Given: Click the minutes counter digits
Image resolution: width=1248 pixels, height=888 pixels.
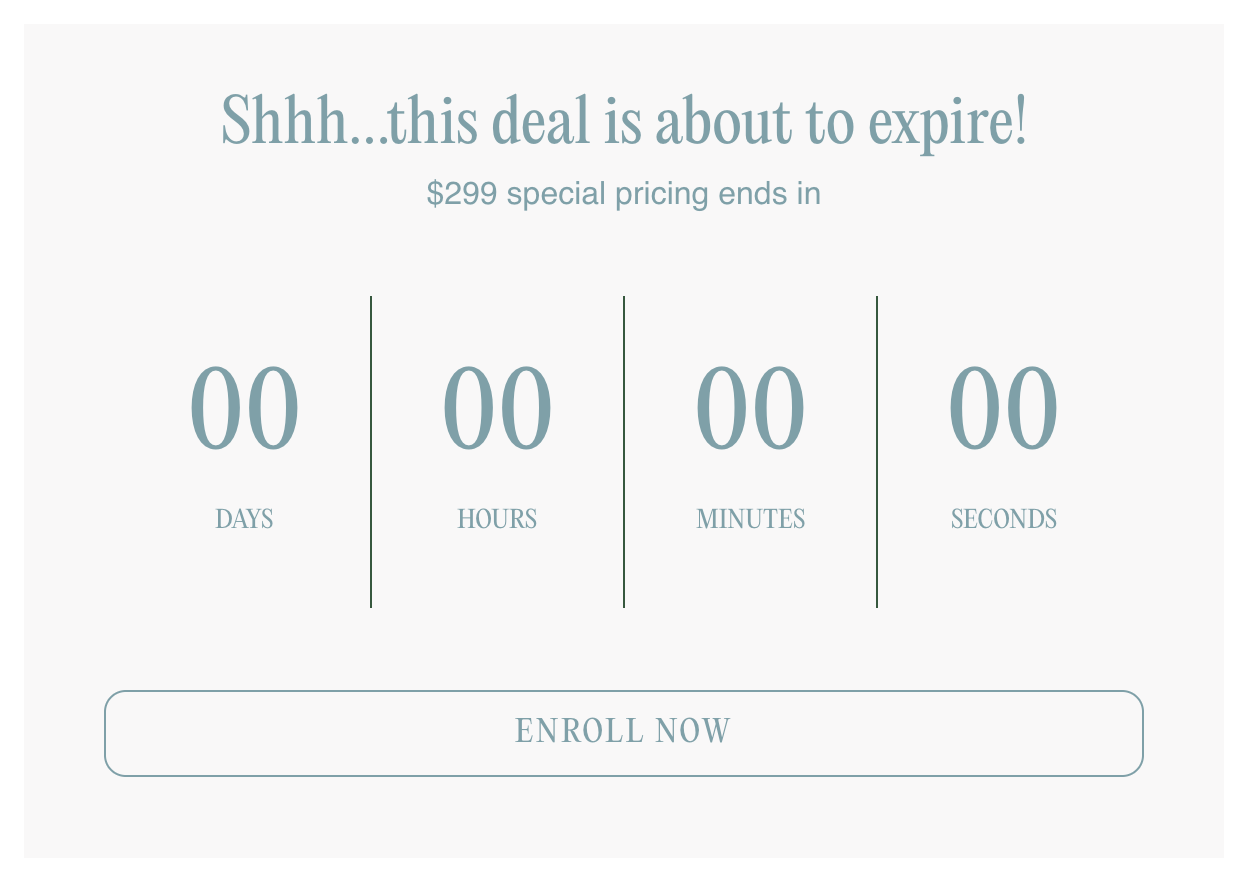Looking at the screenshot, I should click(x=750, y=408).
